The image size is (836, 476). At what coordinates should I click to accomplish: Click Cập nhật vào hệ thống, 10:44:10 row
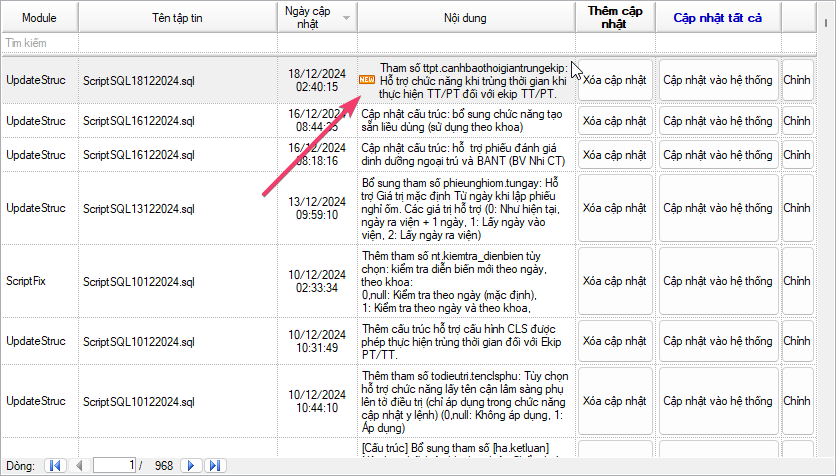(x=718, y=401)
